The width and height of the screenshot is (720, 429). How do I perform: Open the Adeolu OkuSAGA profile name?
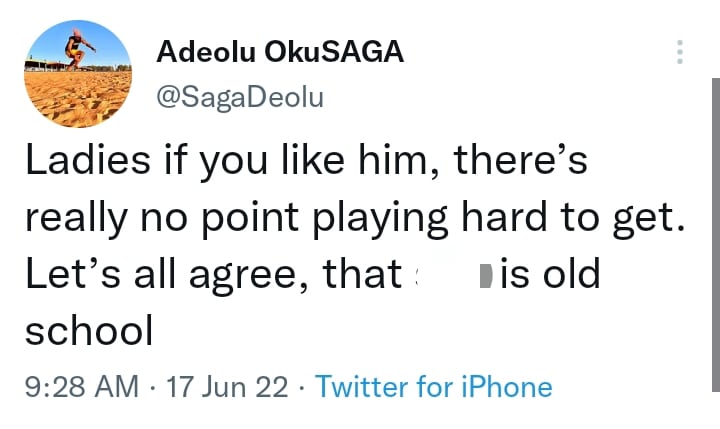point(280,53)
